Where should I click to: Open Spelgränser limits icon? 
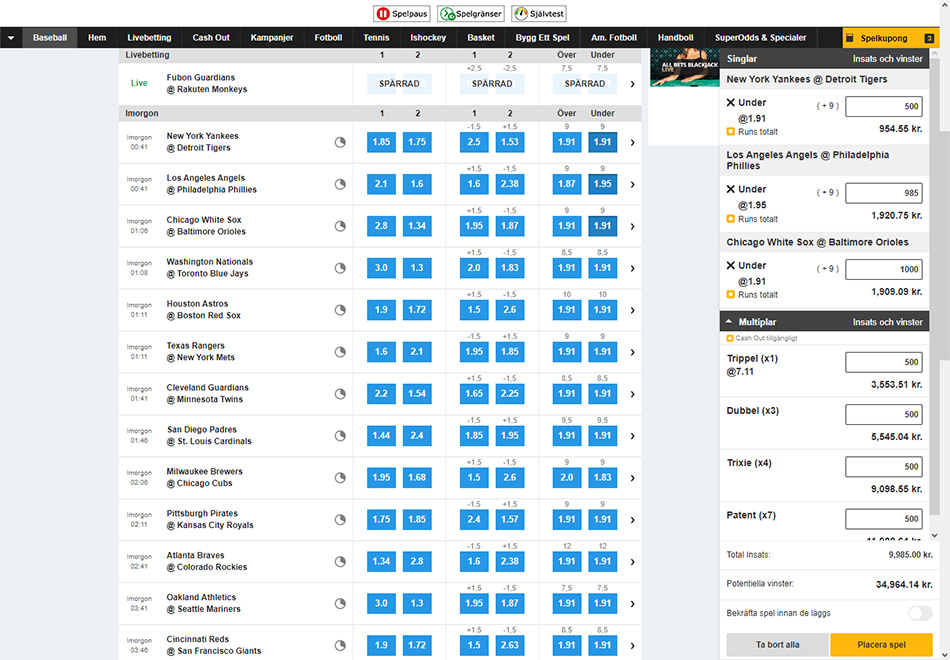coord(447,14)
